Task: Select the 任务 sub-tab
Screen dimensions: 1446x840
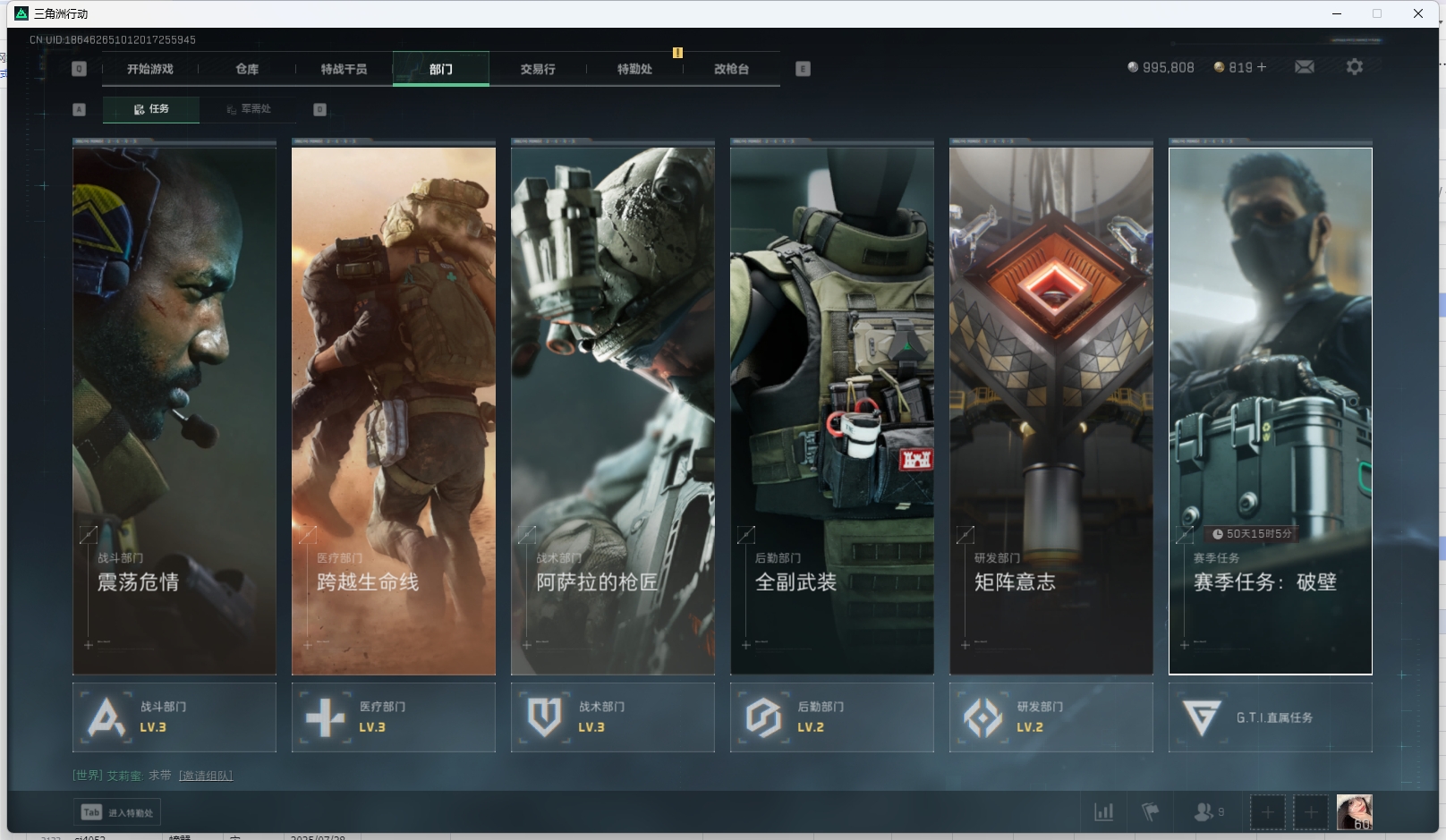Action: point(151,109)
